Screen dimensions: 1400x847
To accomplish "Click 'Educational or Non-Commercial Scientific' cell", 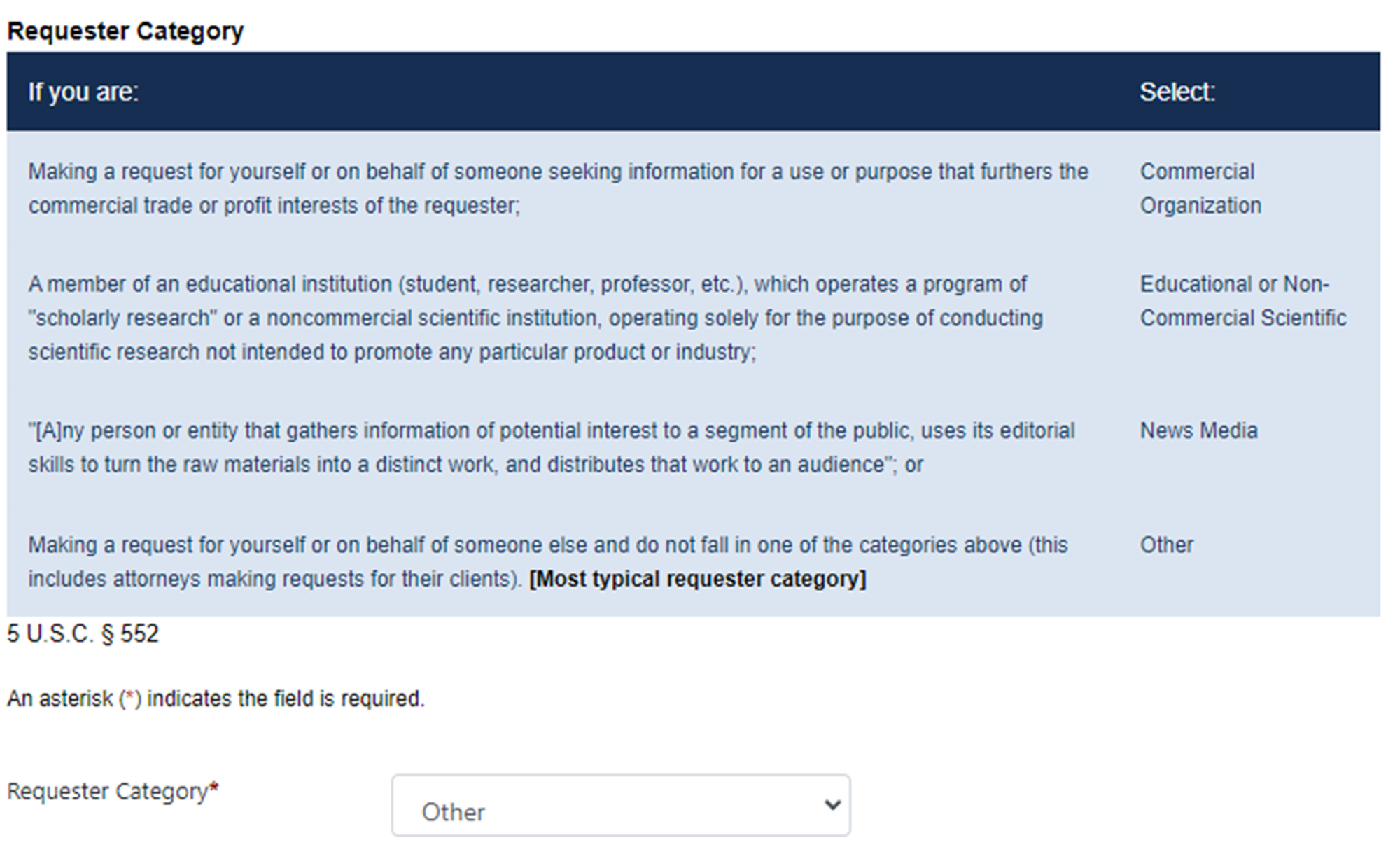I will (x=1243, y=301).
